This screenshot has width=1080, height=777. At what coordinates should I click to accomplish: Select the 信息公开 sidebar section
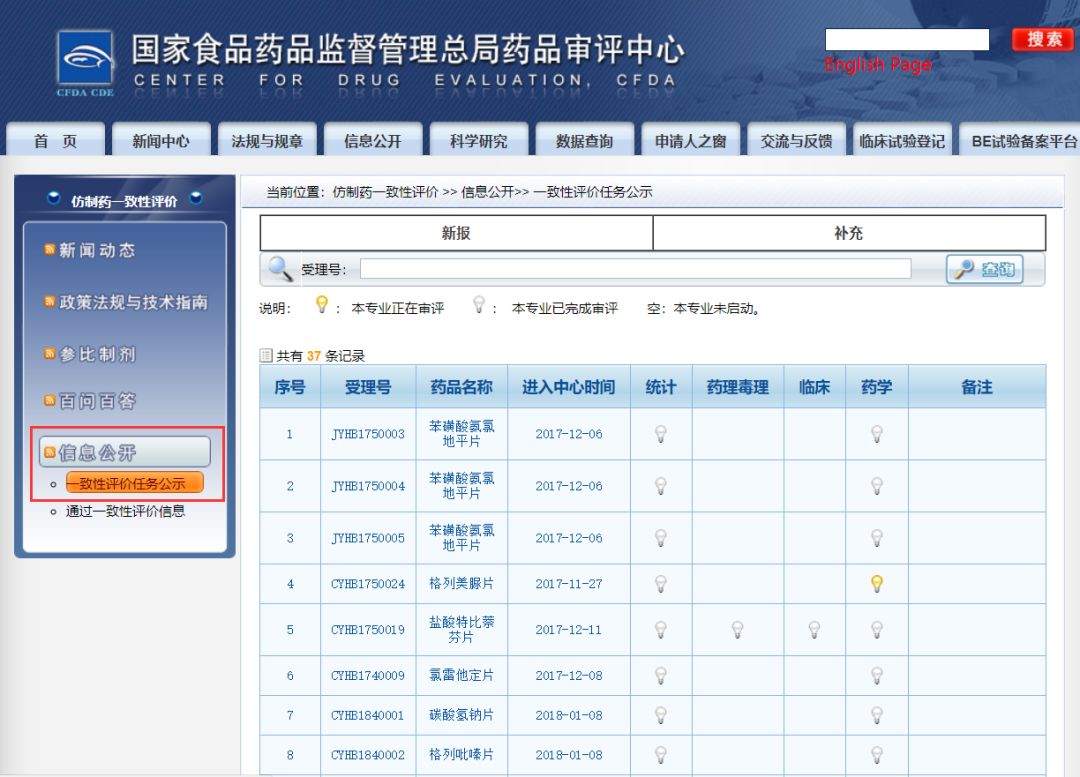[x=125, y=452]
